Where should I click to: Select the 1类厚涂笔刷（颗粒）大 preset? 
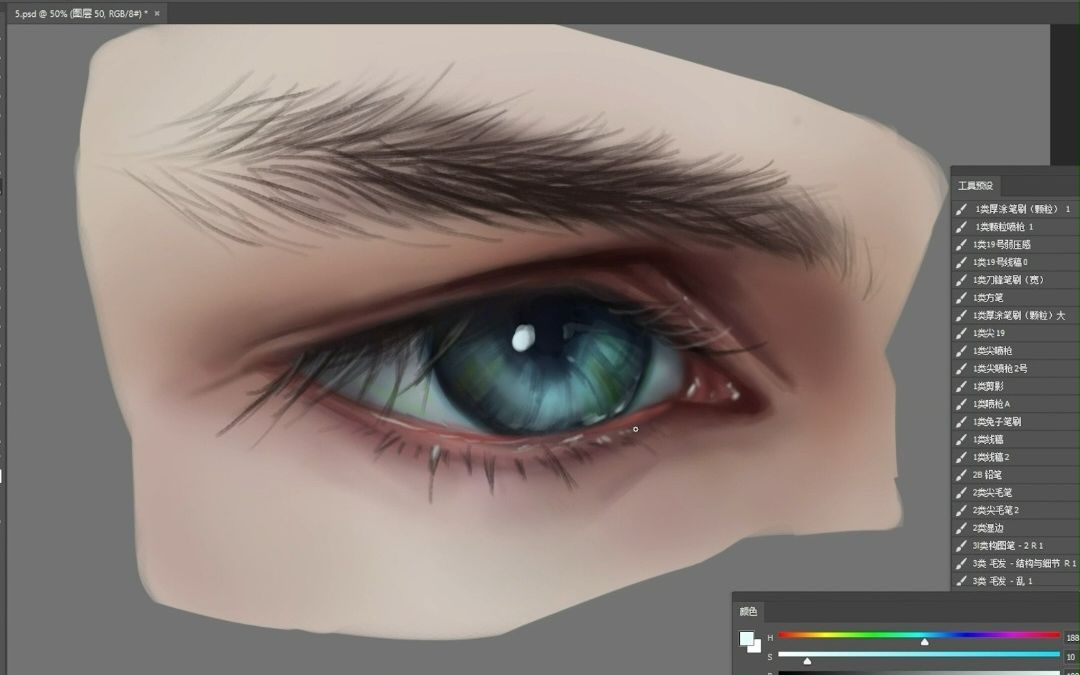click(1016, 315)
